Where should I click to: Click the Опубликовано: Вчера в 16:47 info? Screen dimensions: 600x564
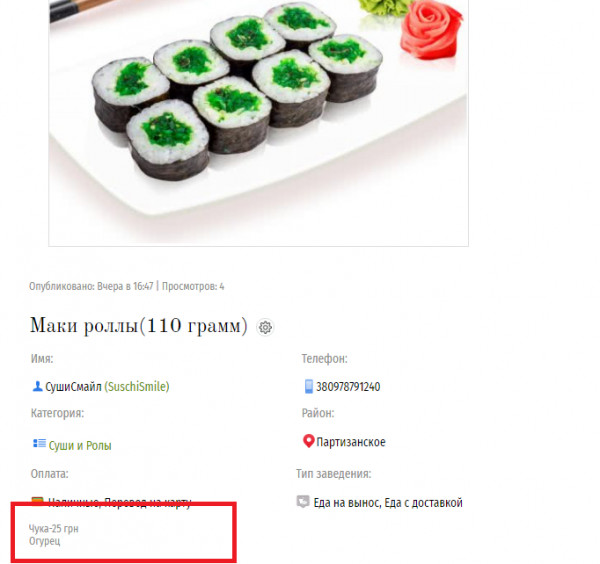91,286
